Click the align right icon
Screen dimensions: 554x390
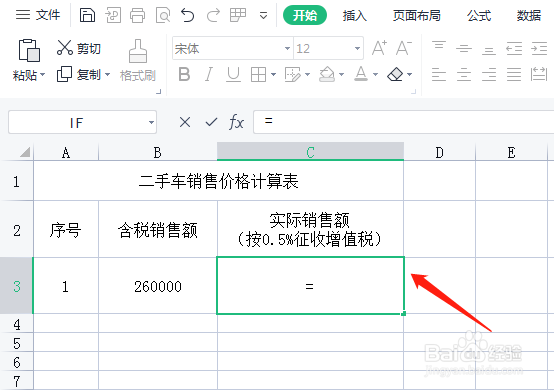coord(489,74)
